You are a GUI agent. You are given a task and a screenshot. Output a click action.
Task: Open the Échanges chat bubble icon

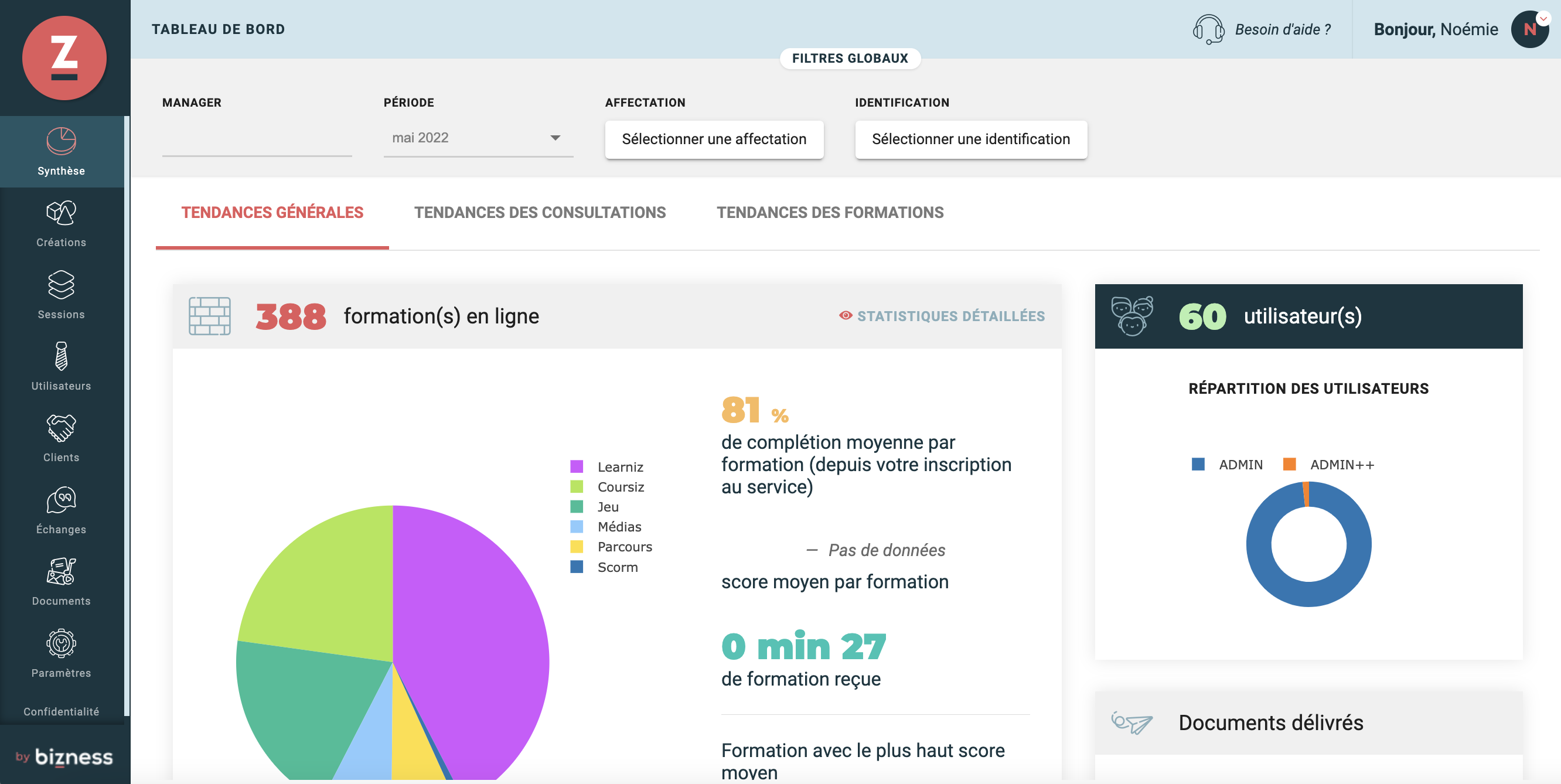pos(61,500)
